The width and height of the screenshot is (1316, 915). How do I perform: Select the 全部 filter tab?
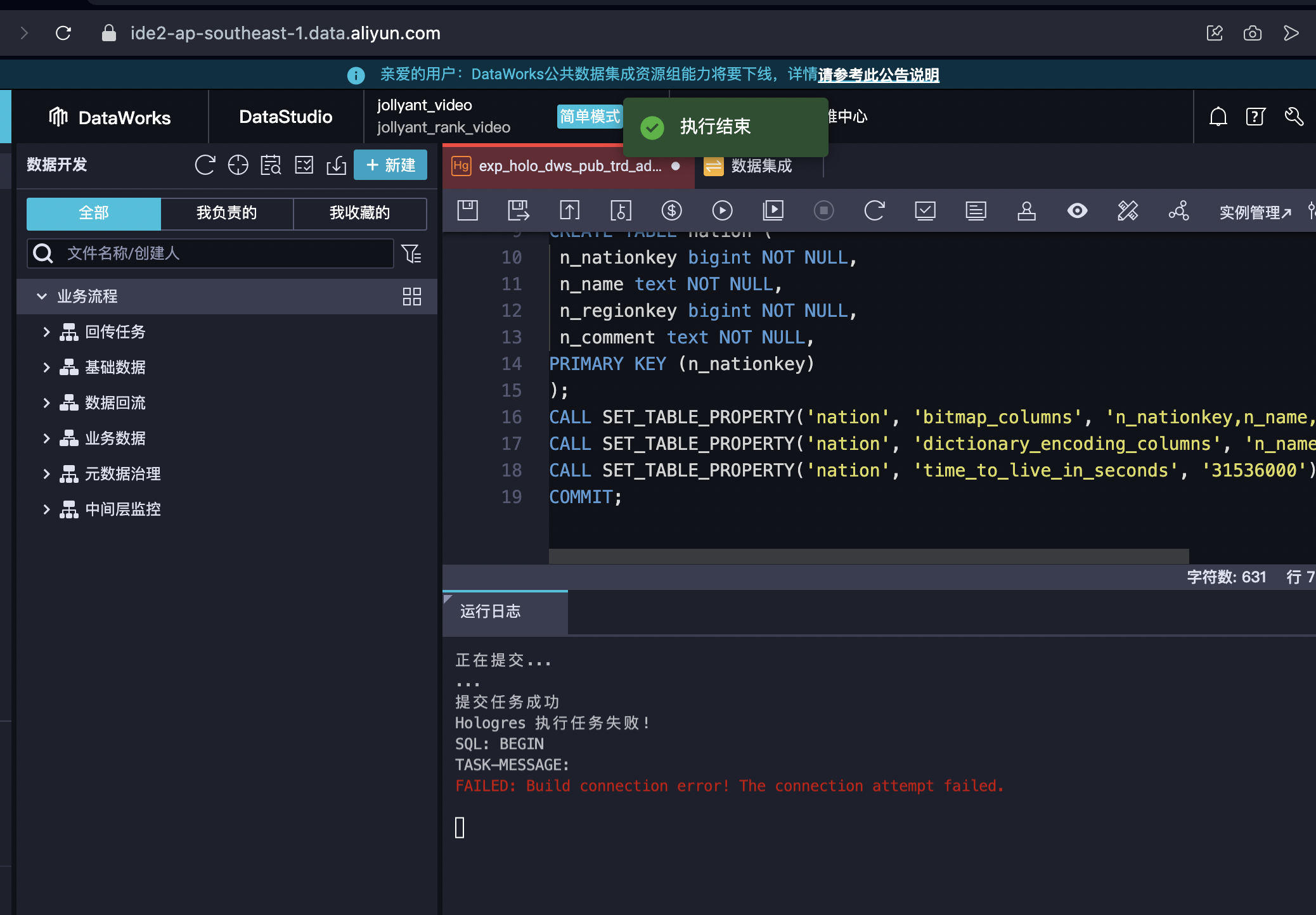point(94,213)
